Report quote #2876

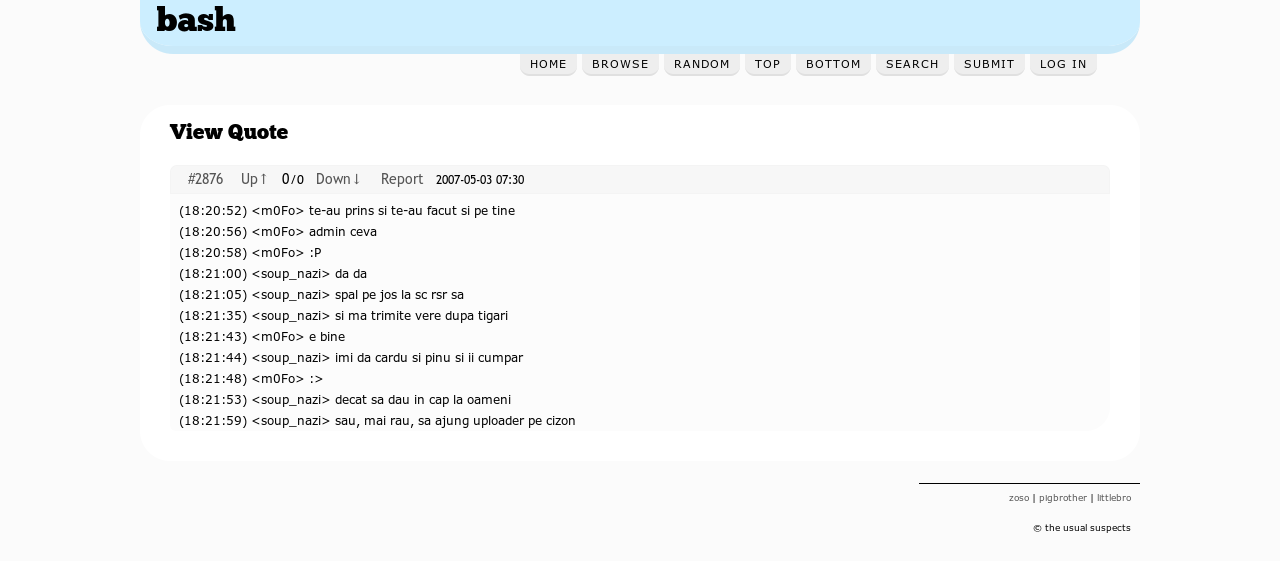[402, 179]
